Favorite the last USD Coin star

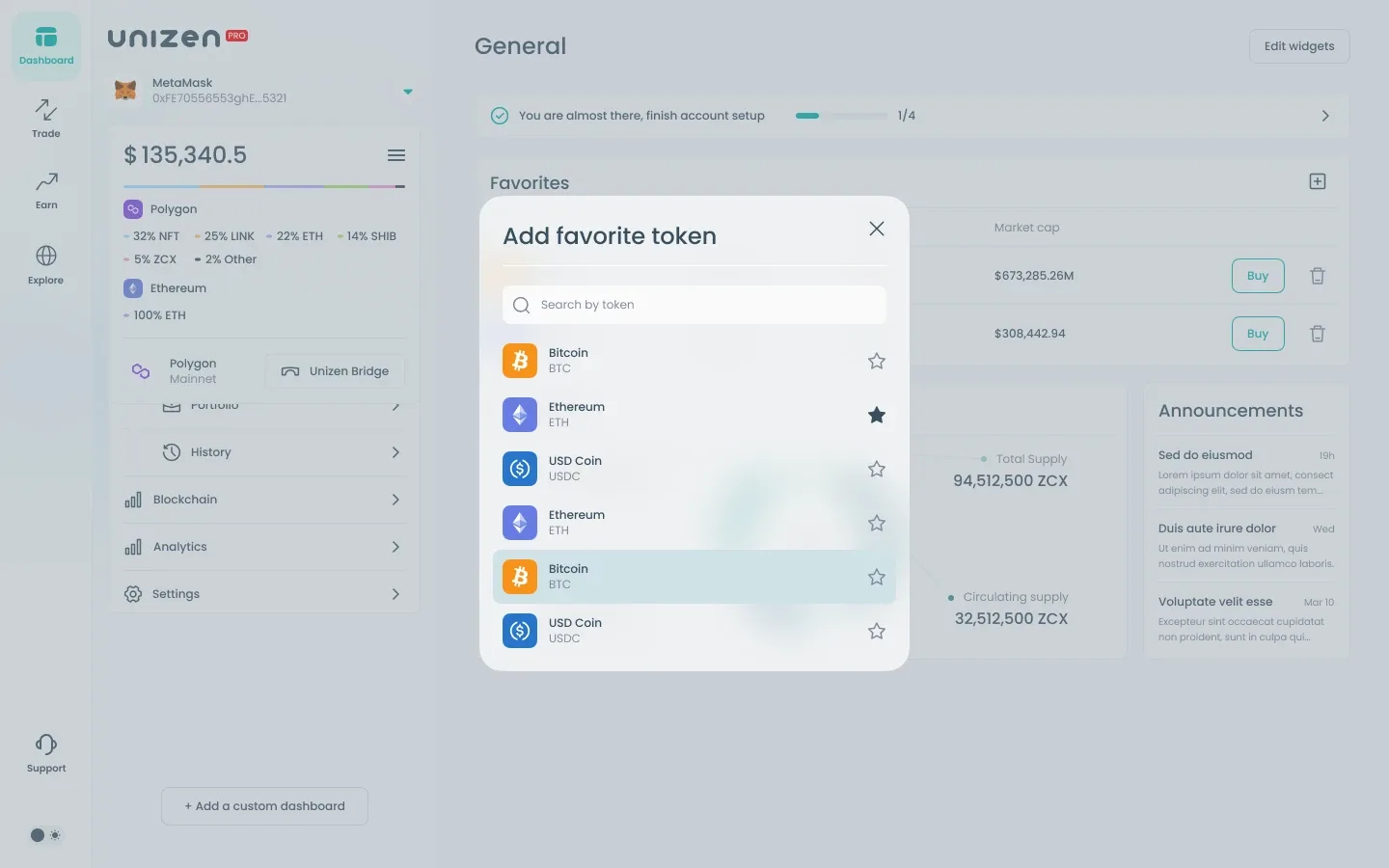877,631
